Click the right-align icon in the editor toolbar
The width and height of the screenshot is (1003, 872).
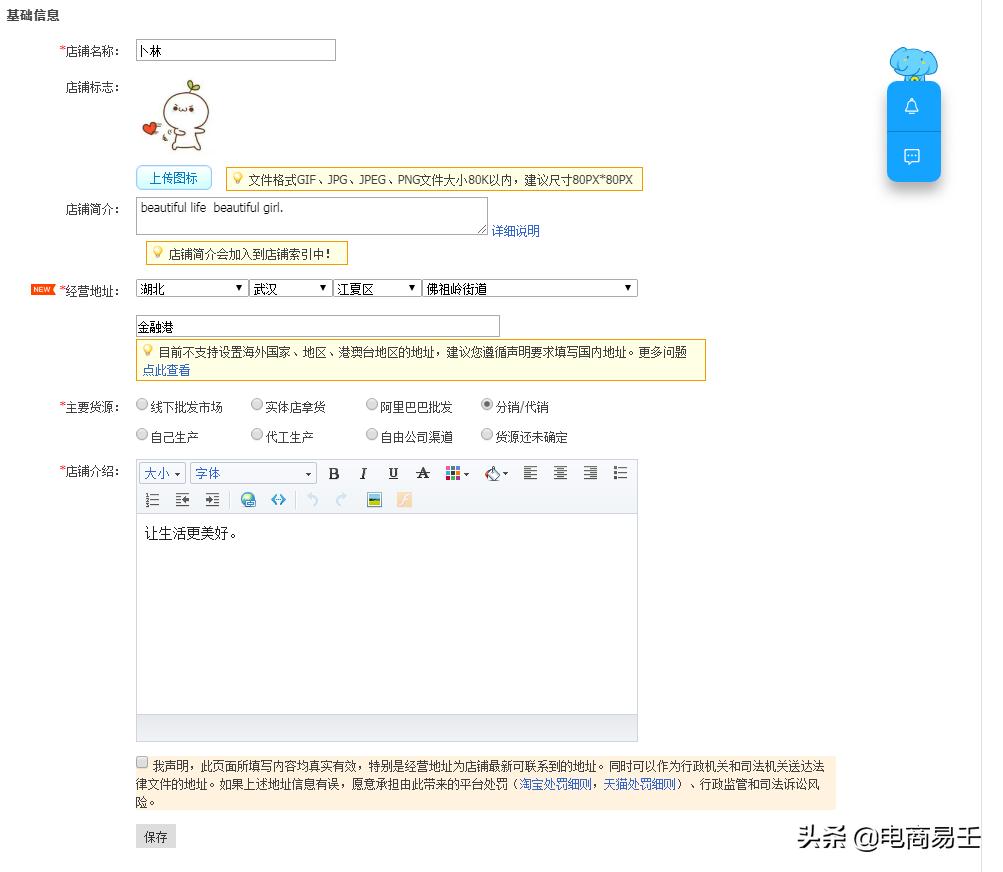click(592, 473)
